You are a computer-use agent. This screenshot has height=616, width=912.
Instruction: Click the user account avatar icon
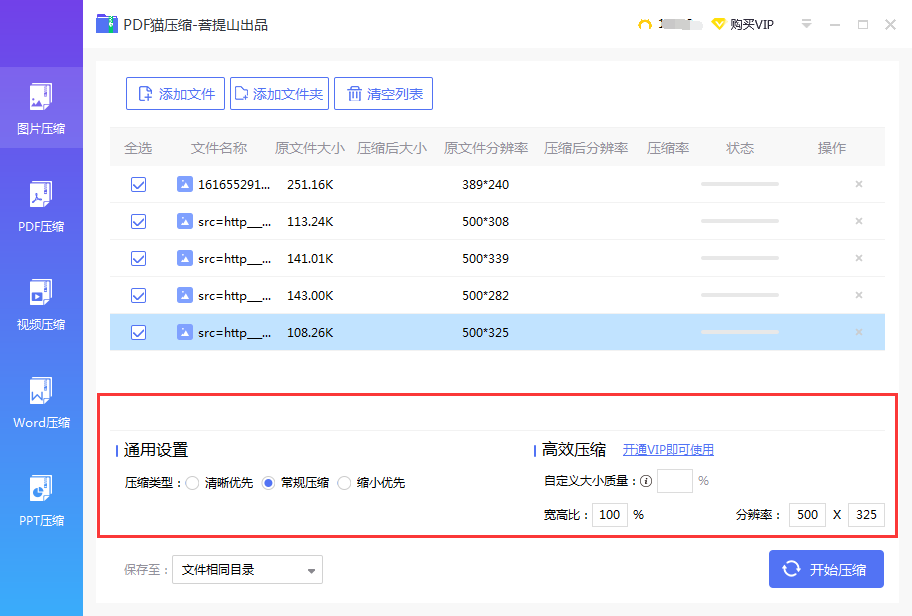[644, 24]
